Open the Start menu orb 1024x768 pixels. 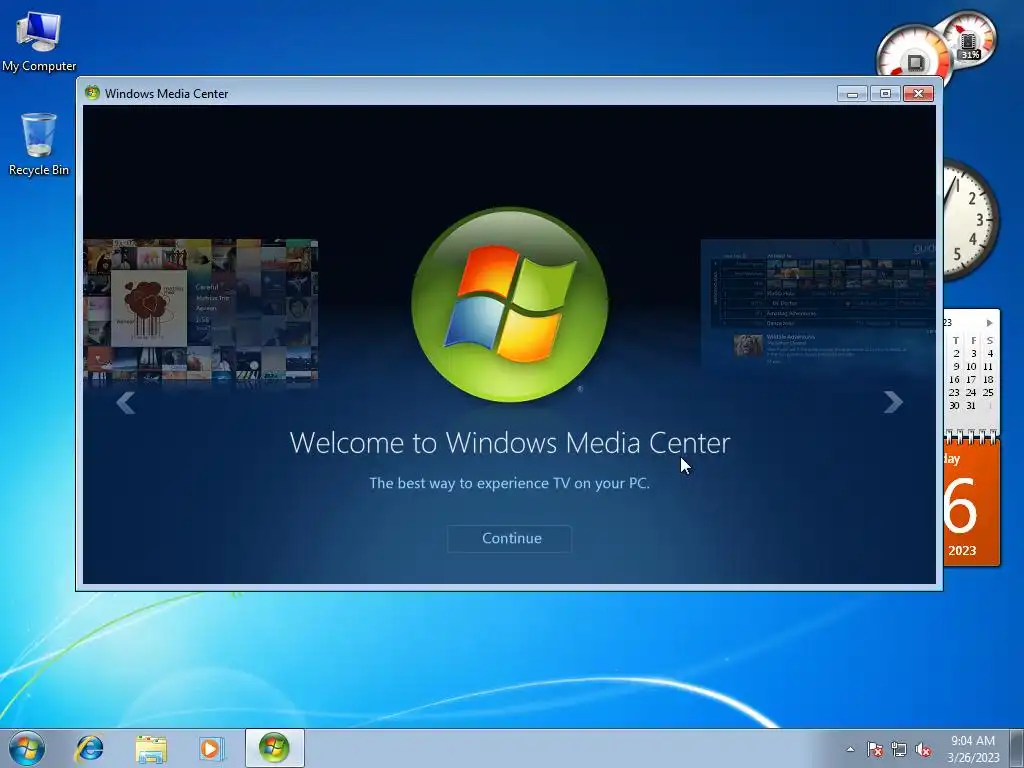[x=27, y=748]
